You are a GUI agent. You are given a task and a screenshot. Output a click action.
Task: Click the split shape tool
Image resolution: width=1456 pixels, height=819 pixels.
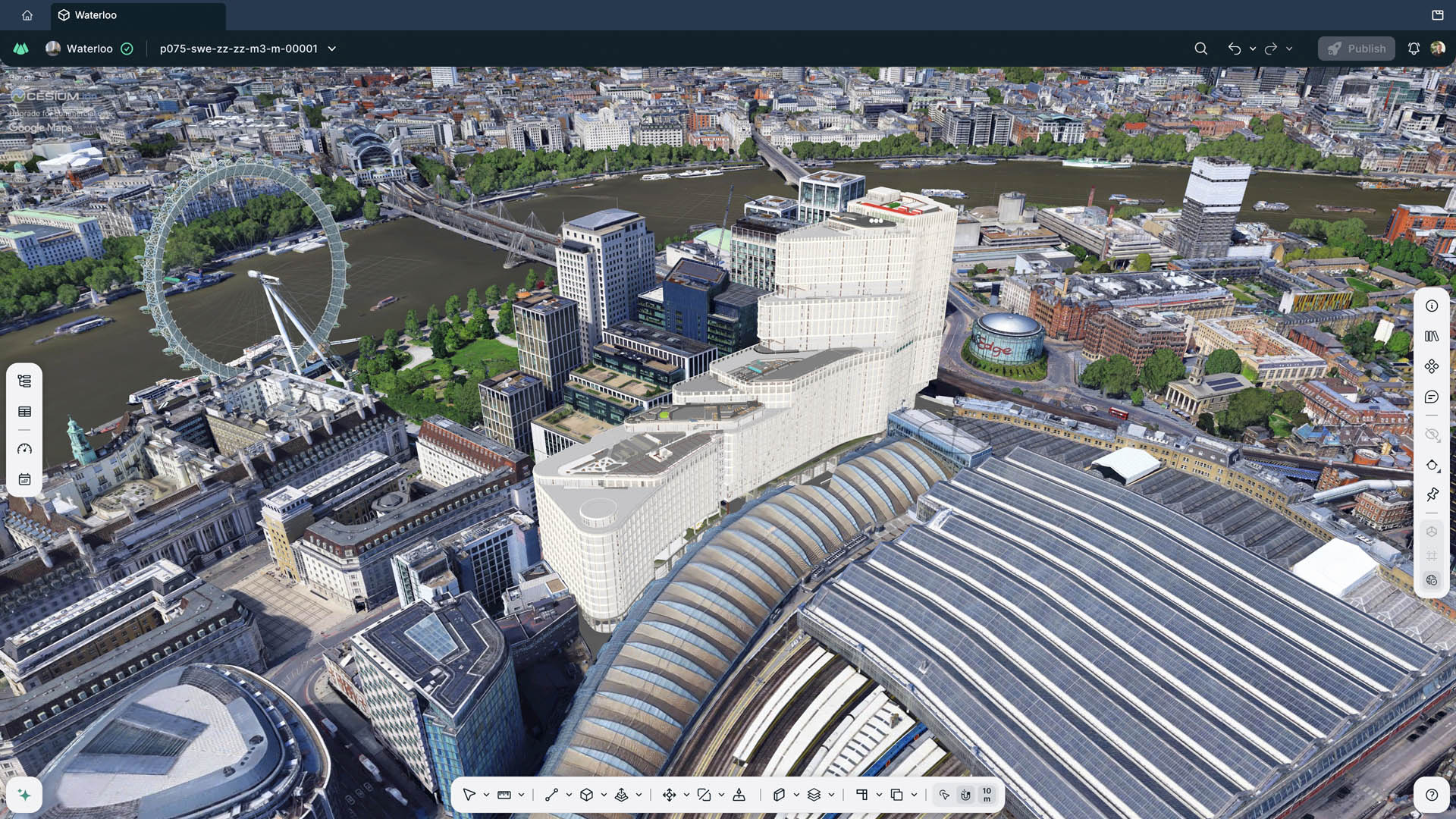704,795
